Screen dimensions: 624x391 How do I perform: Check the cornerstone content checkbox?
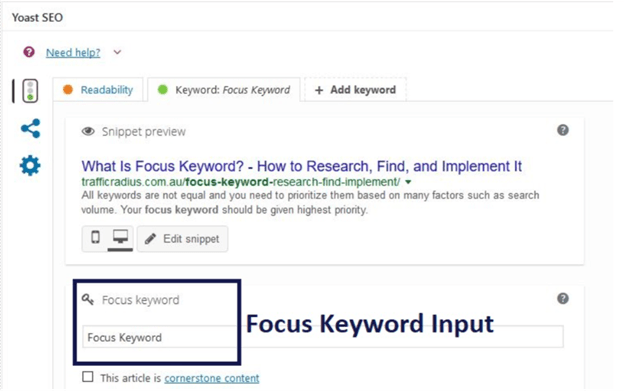[x=88, y=377]
